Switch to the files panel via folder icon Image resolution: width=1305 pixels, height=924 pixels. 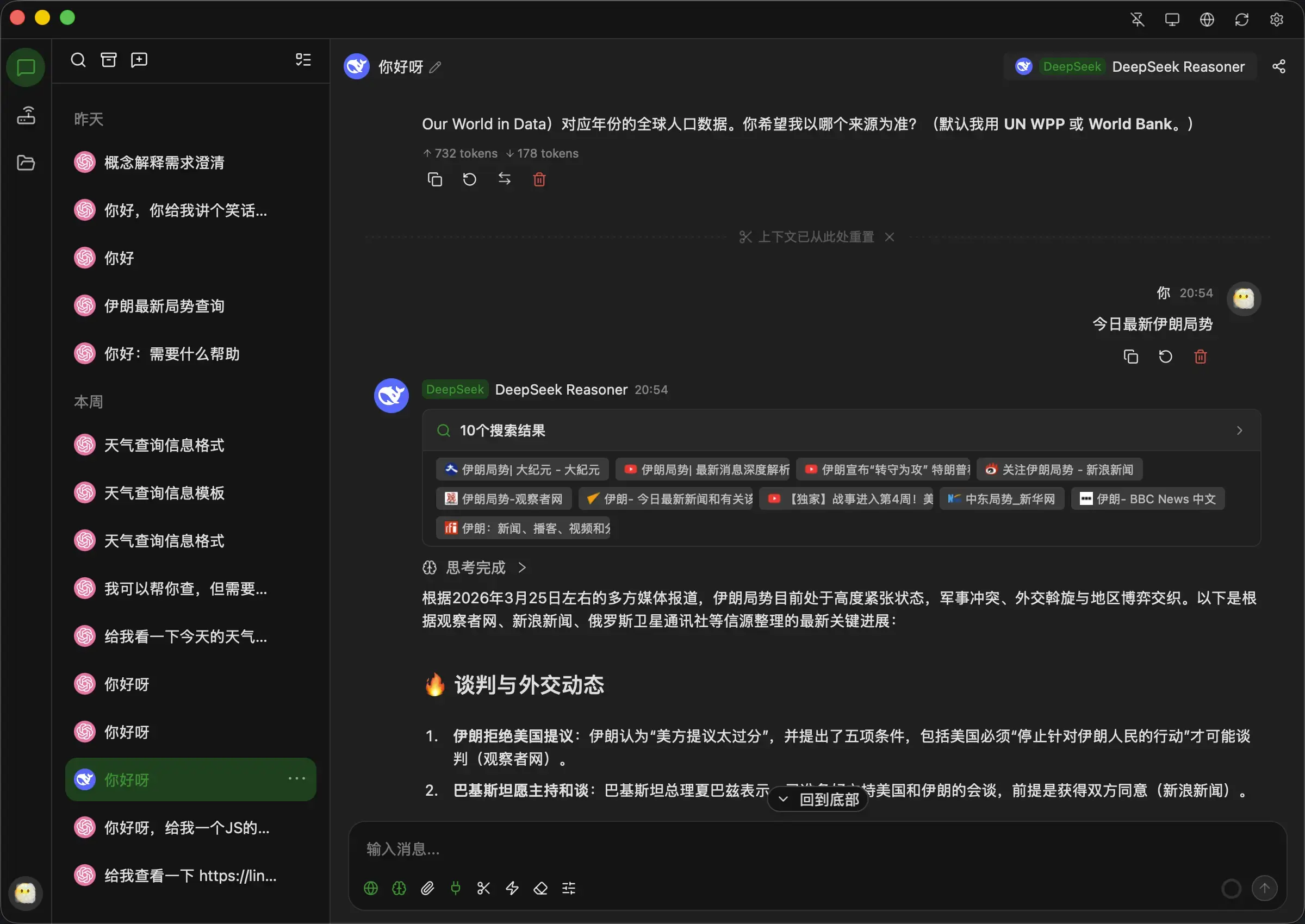click(x=26, y=163)
